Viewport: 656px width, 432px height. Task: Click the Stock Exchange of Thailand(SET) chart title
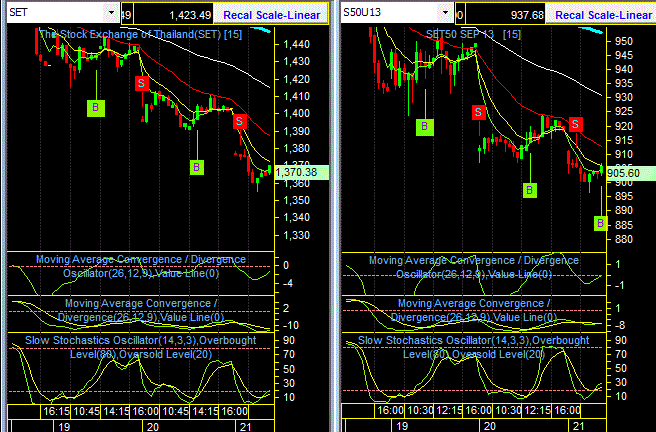[x=141, y=34]
